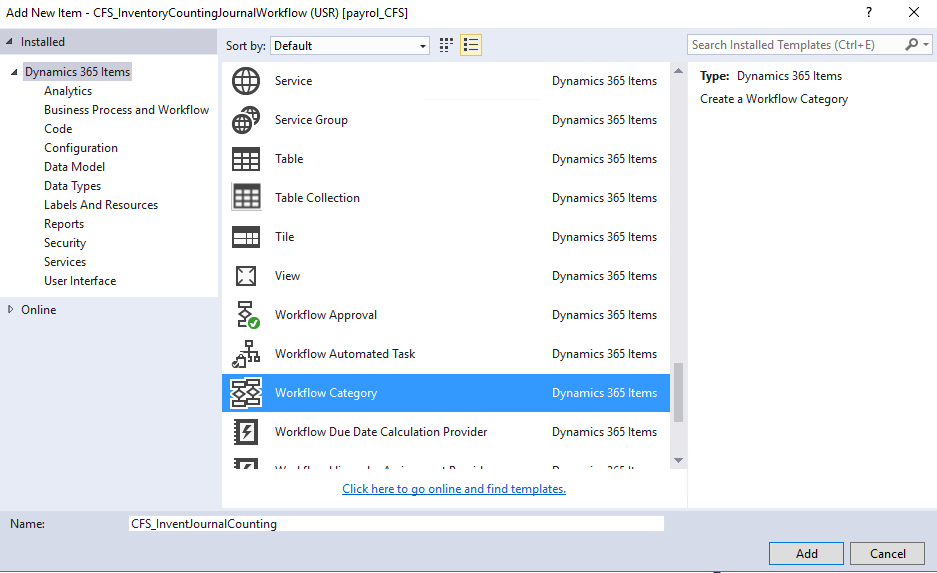Select the Analytics category
This screenshot has height=573, width=937.
point(68,91)
